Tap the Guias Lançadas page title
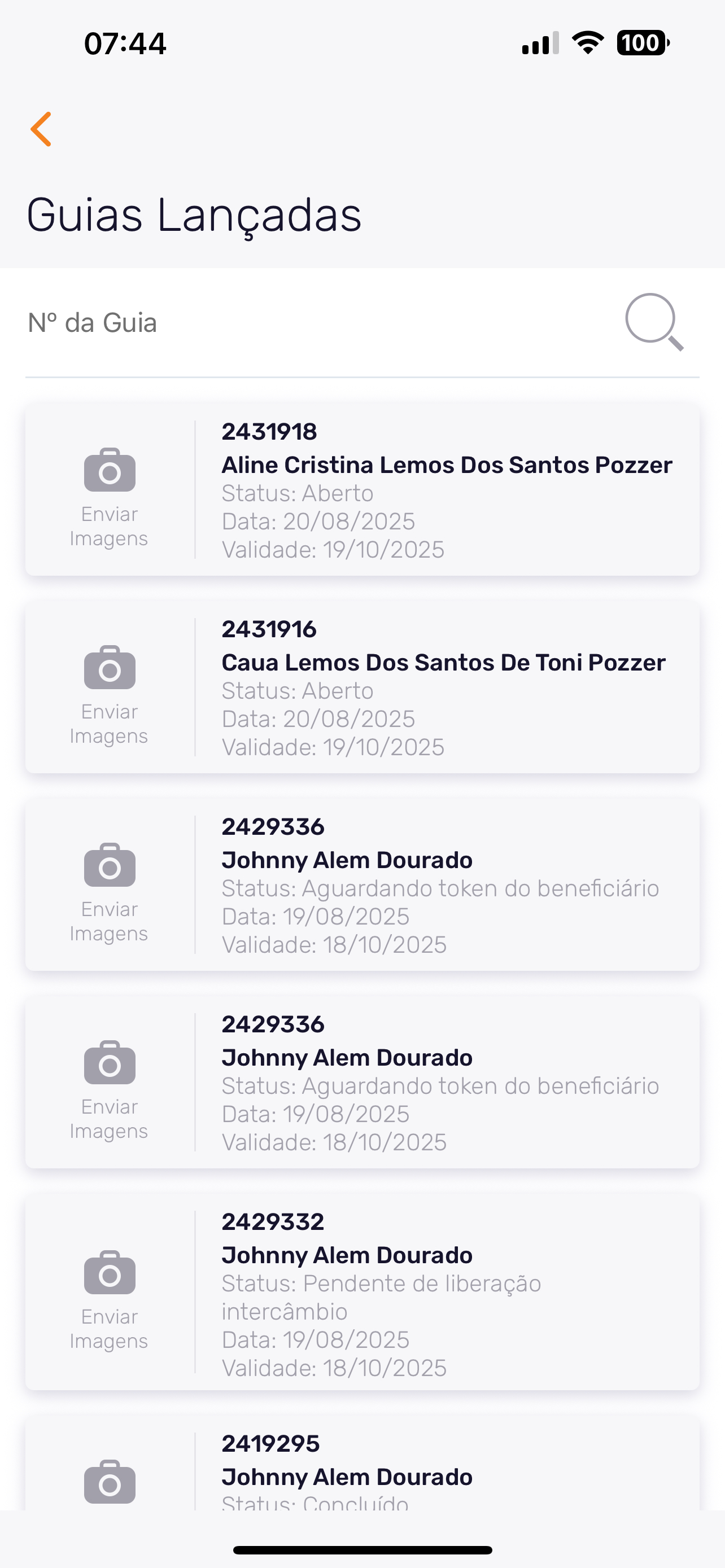The width and height of the screenshot is (725, 1568). (194, 215)
